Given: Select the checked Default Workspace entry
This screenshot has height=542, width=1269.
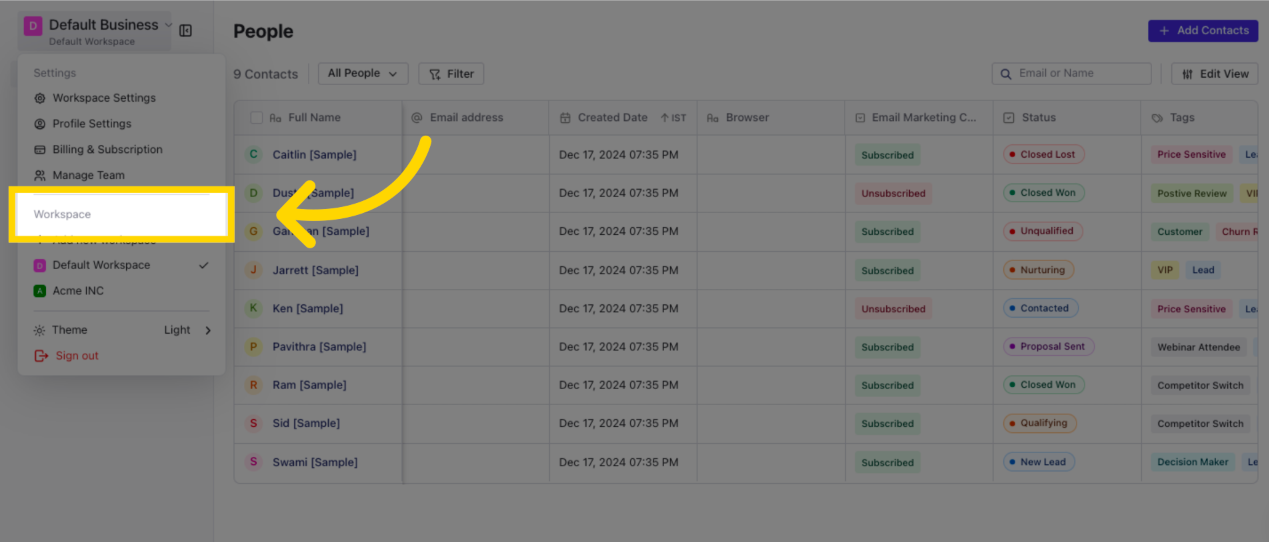Looking at the screenshot, I should [x=101, y=265].
